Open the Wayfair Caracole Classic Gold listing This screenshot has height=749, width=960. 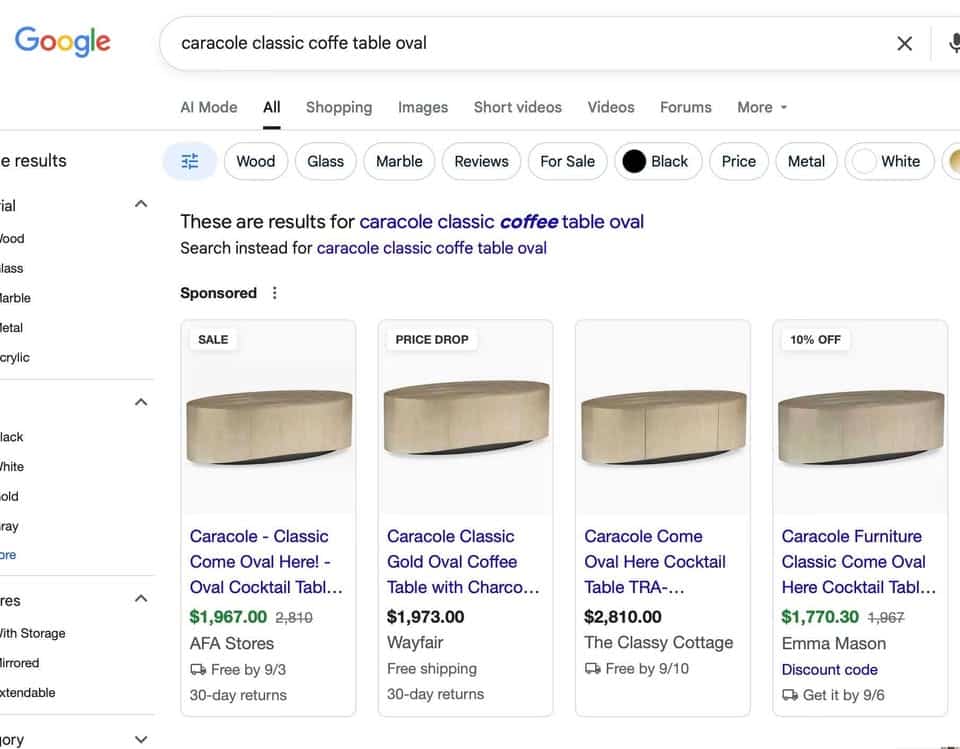click(462, 561)
